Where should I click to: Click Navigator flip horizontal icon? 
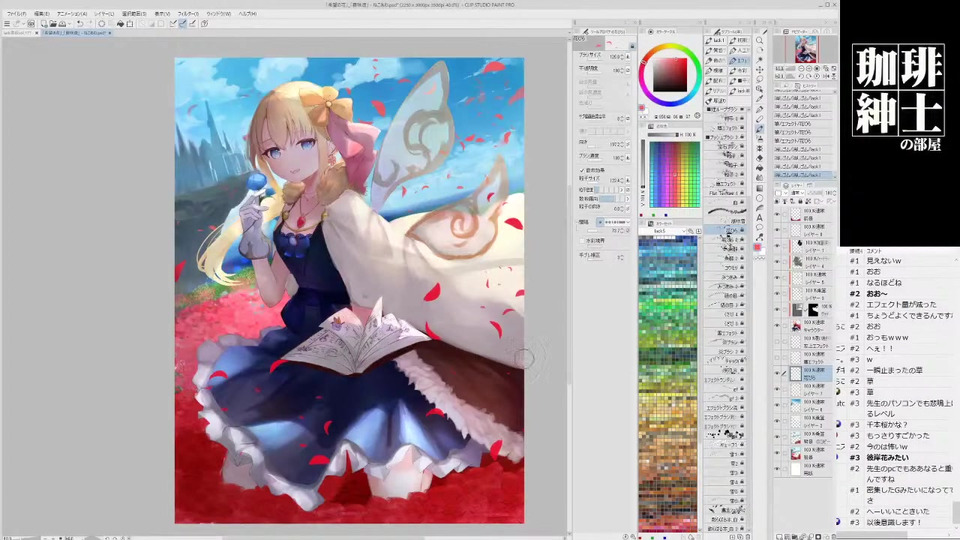(x=826, y=76)
